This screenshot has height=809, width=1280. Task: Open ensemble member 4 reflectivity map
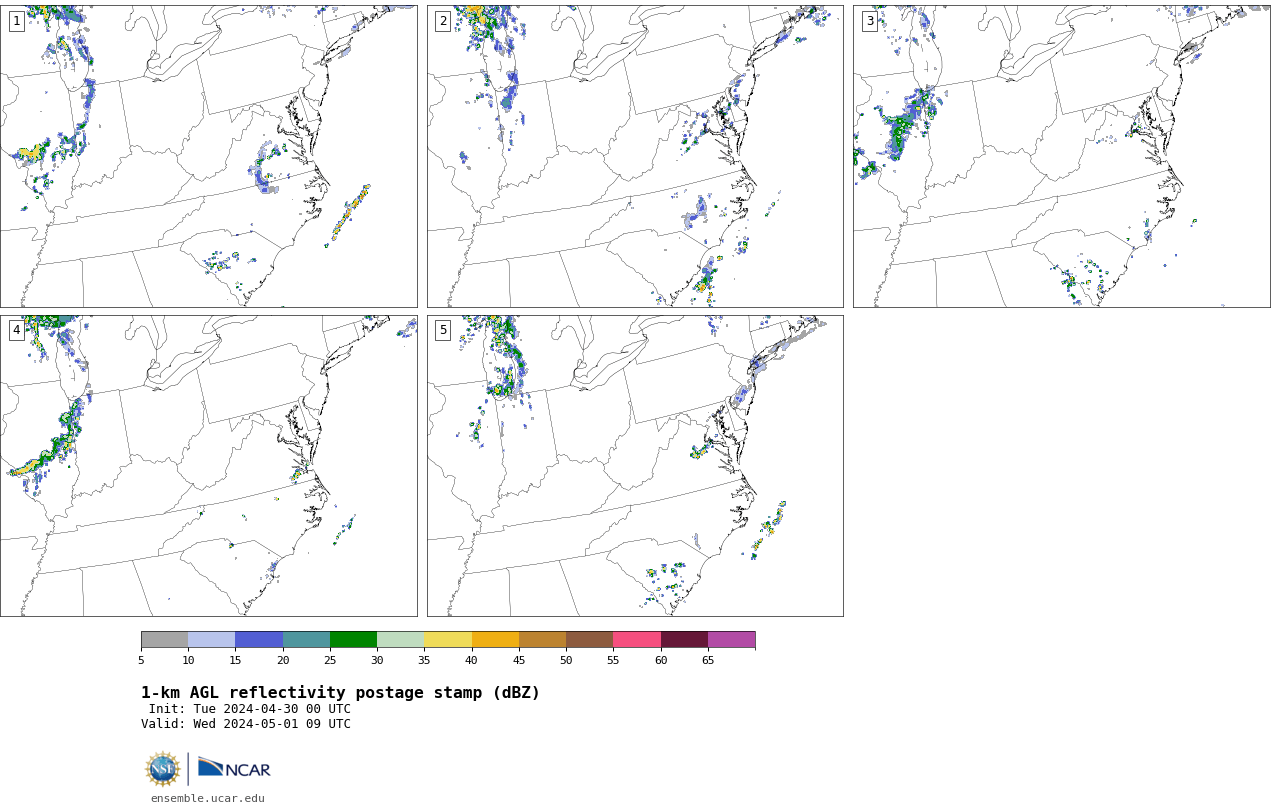(x=208, y=466)
